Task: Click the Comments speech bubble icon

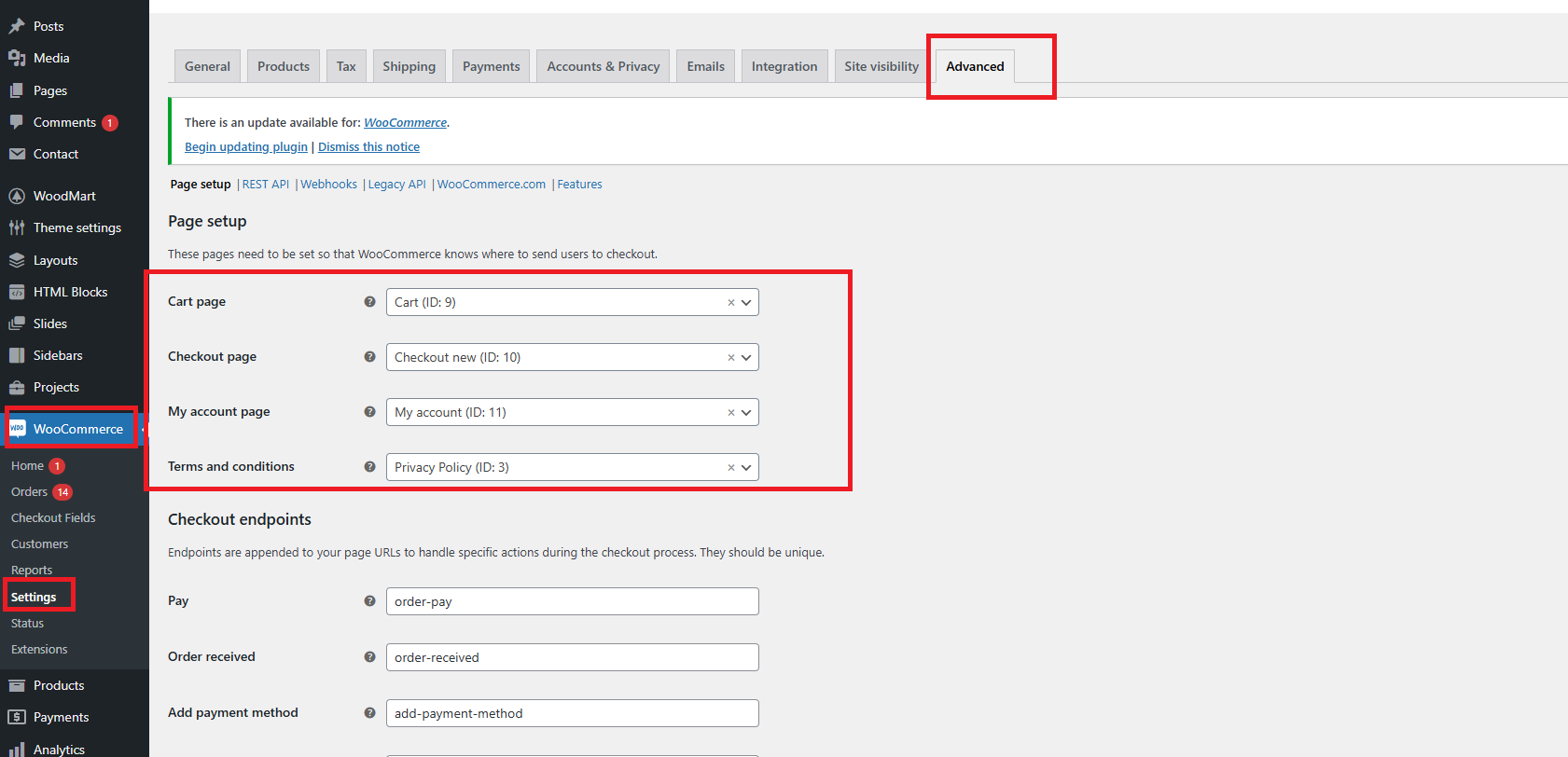Action: pyautogui.click(x=17, y=122)
